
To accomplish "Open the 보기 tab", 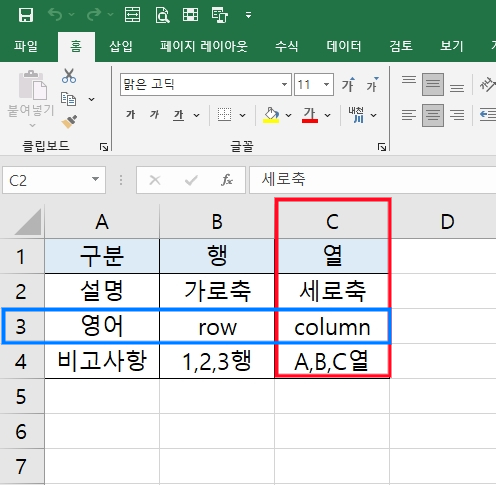I will point(452,46).
